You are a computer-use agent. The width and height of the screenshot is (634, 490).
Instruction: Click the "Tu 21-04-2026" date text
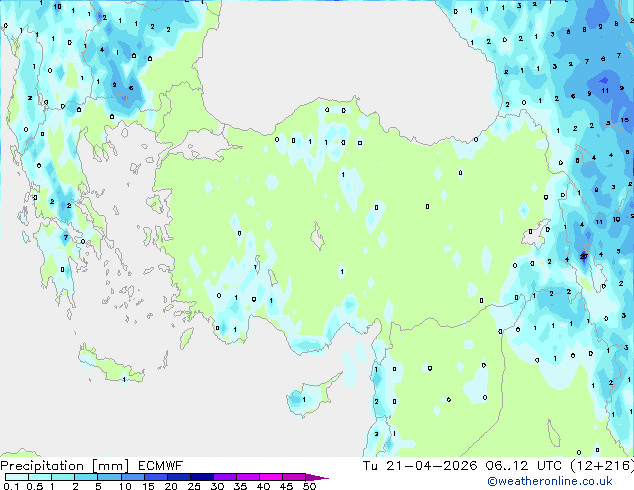[x=420, y=466]
